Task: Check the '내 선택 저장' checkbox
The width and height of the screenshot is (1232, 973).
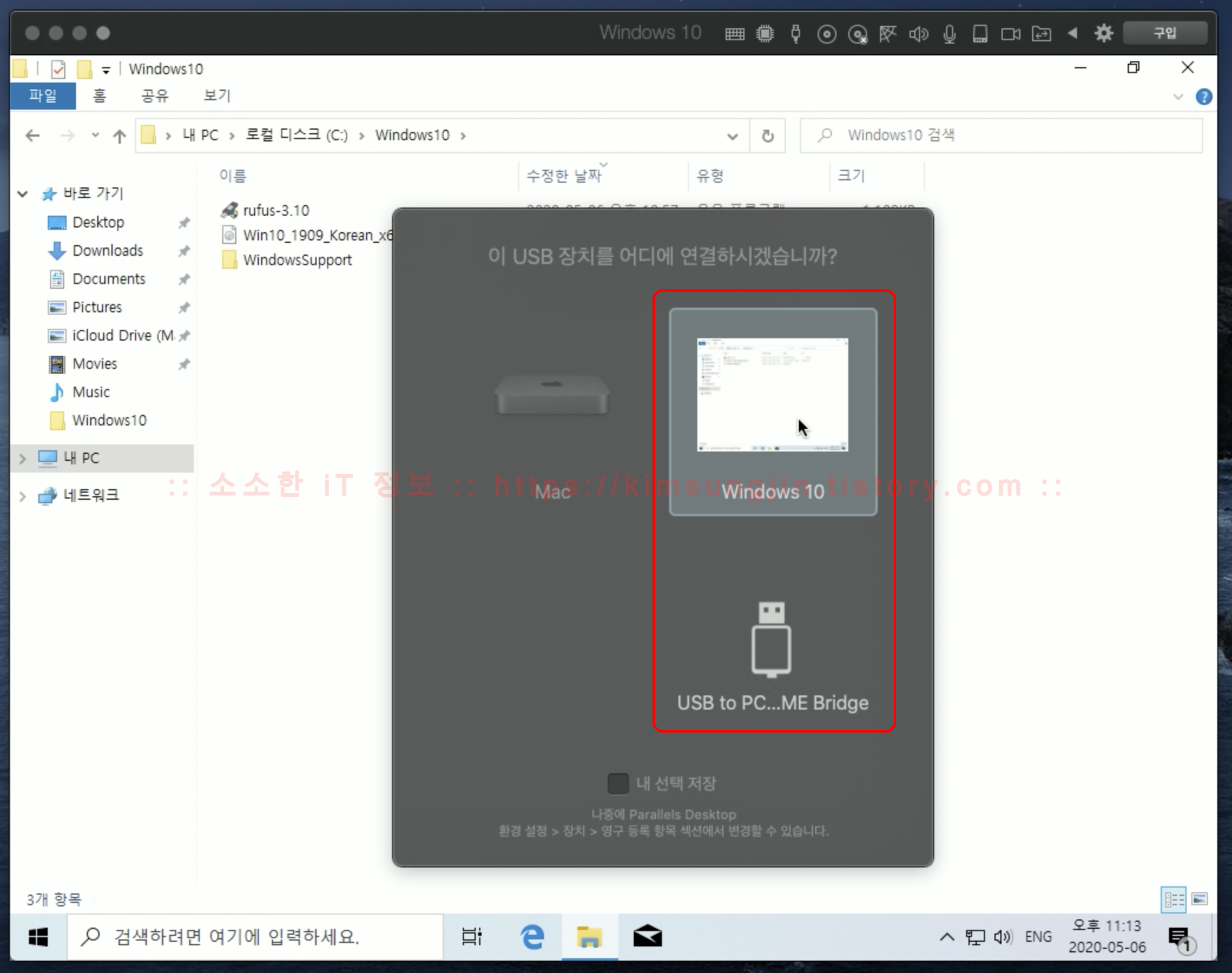Action: pos(618,783)
